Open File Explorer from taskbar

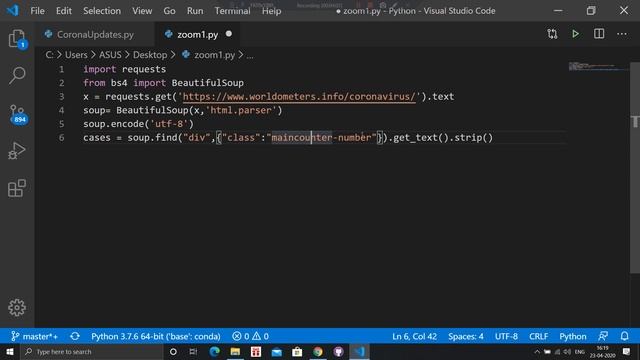[235, 351]
